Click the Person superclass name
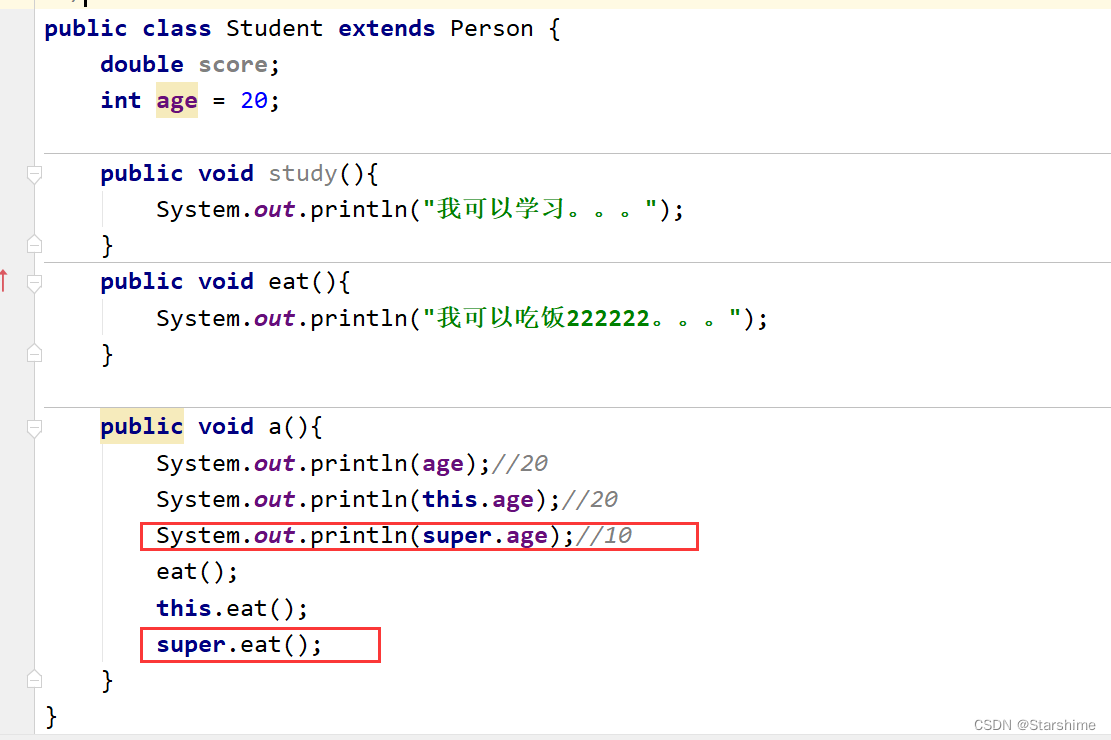 pyautogui.click(x=491, y=28)
